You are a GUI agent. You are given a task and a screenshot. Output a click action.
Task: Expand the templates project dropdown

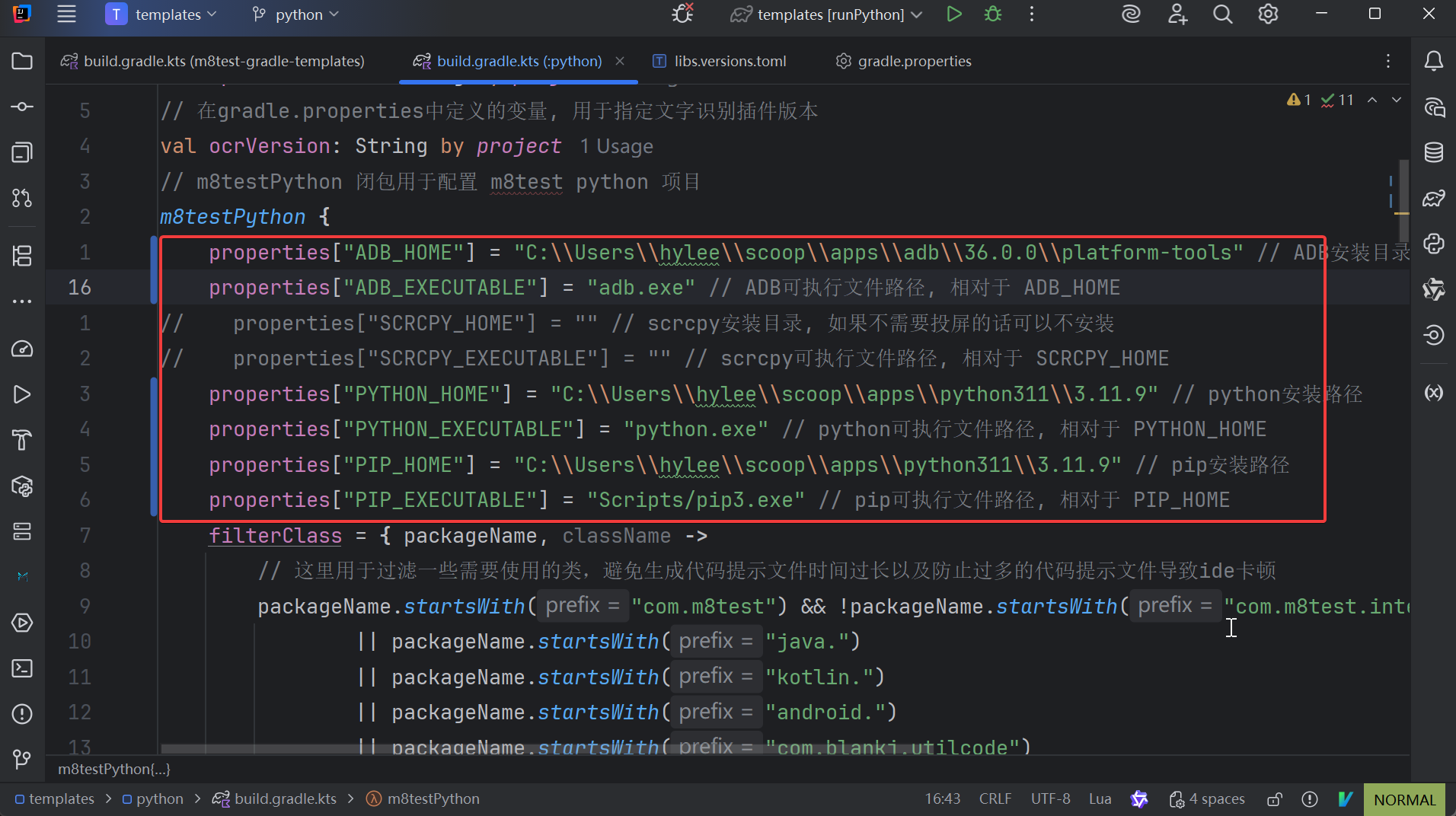click(168, 14)
